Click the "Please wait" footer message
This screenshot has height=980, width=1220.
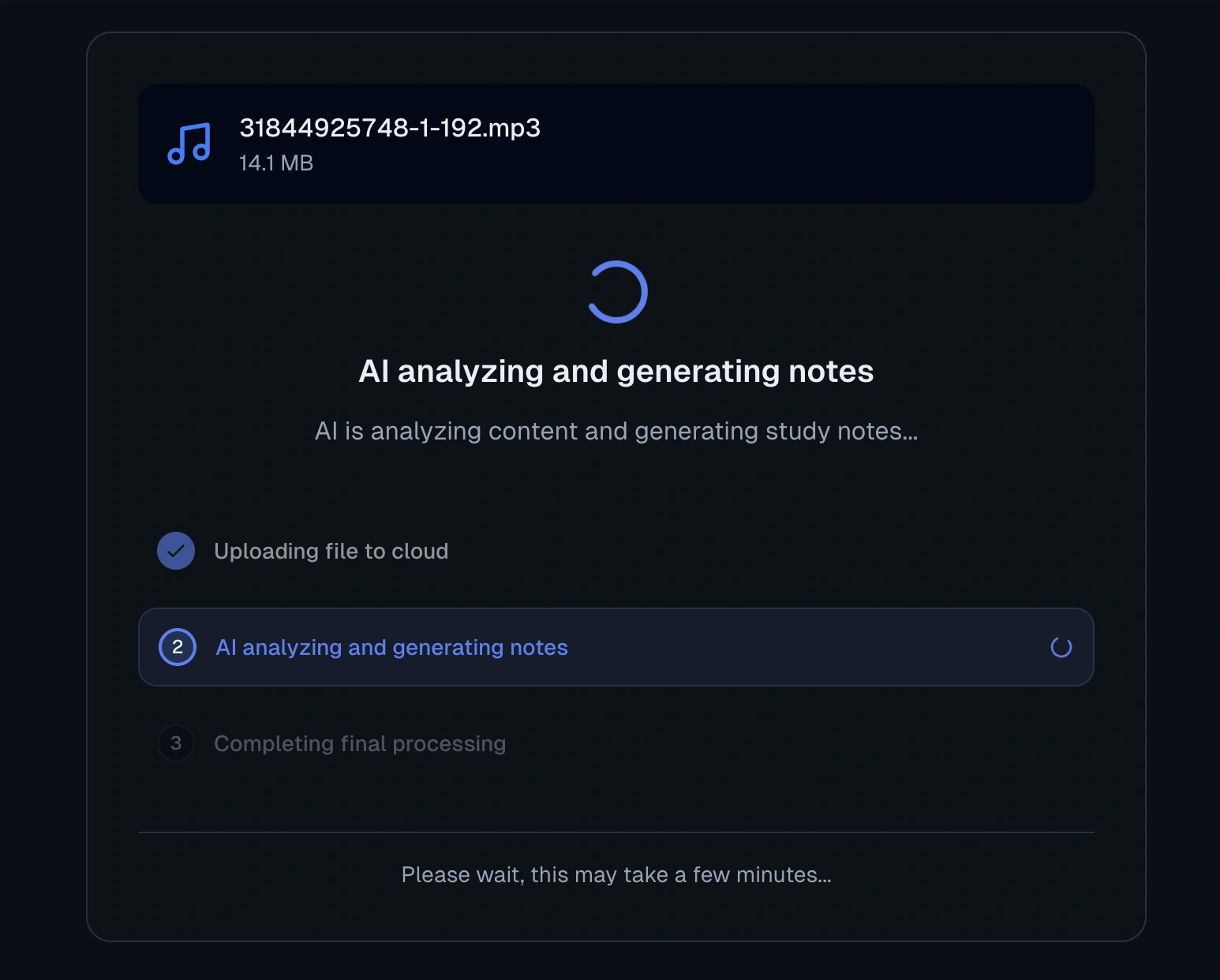click(616, 875)
